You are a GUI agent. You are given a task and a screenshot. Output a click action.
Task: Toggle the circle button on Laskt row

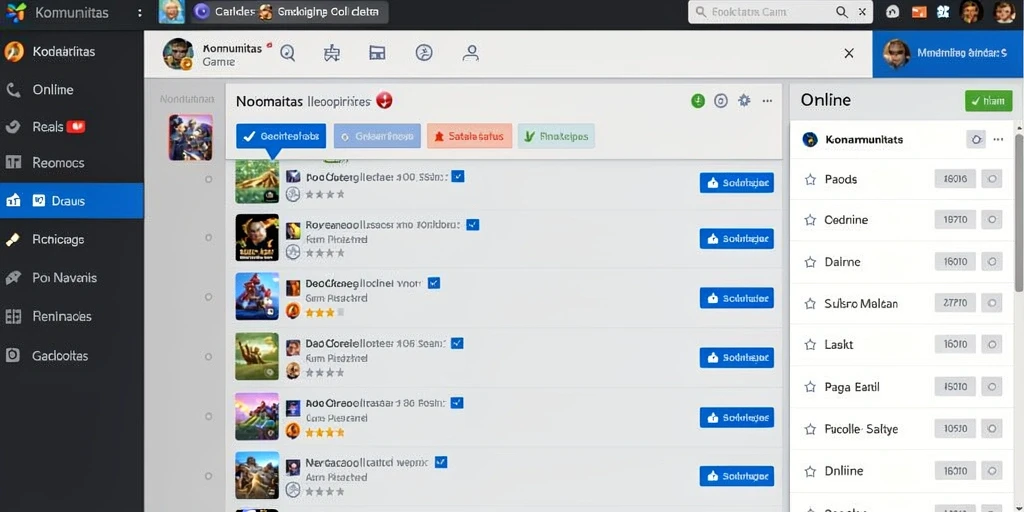(991, 344)
